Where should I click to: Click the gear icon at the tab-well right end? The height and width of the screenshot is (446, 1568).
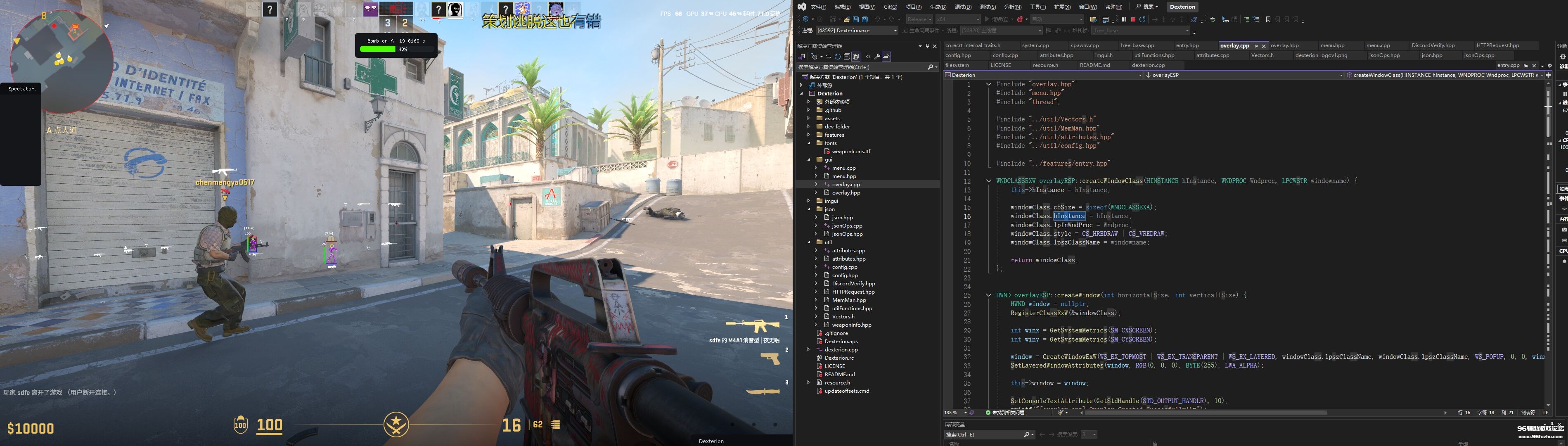tap(1550, 66)
